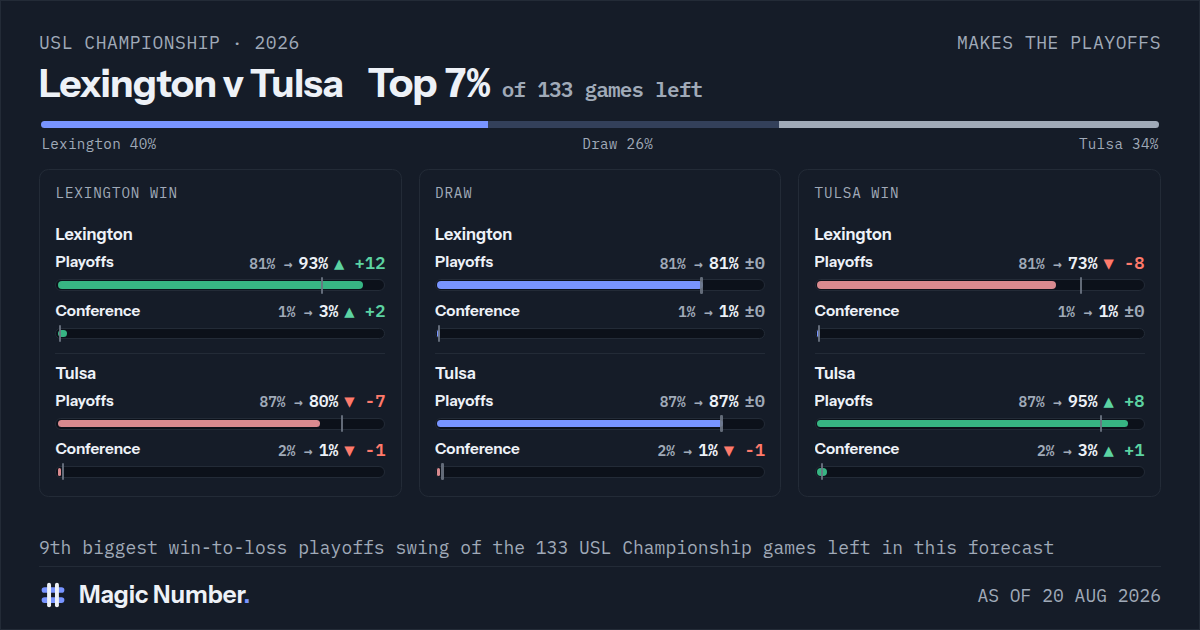Click green up arrow beside Lexington conference 3%
Screen dimensions: 1200x630
(x=349, y=312)
